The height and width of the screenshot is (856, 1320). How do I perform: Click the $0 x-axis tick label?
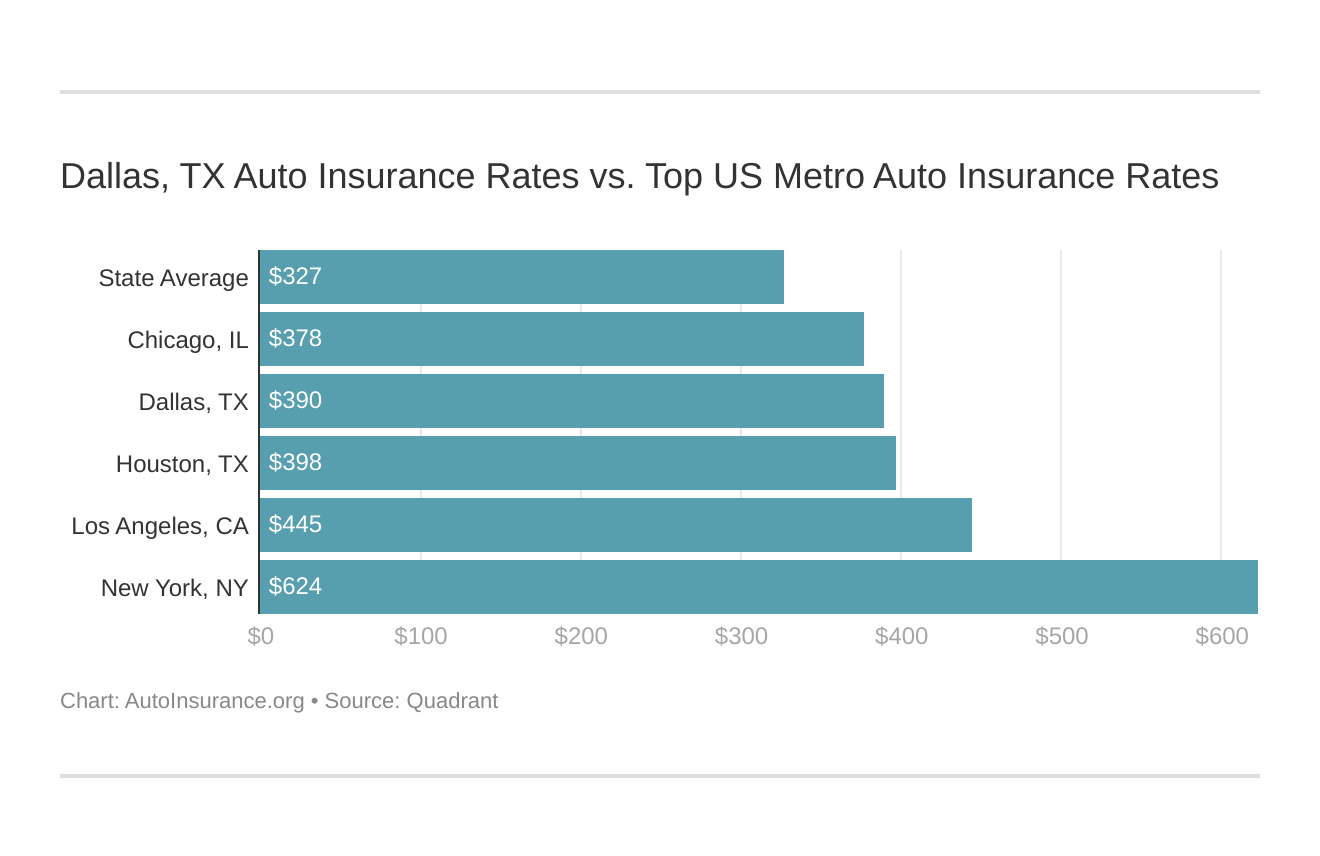(260, 636)
